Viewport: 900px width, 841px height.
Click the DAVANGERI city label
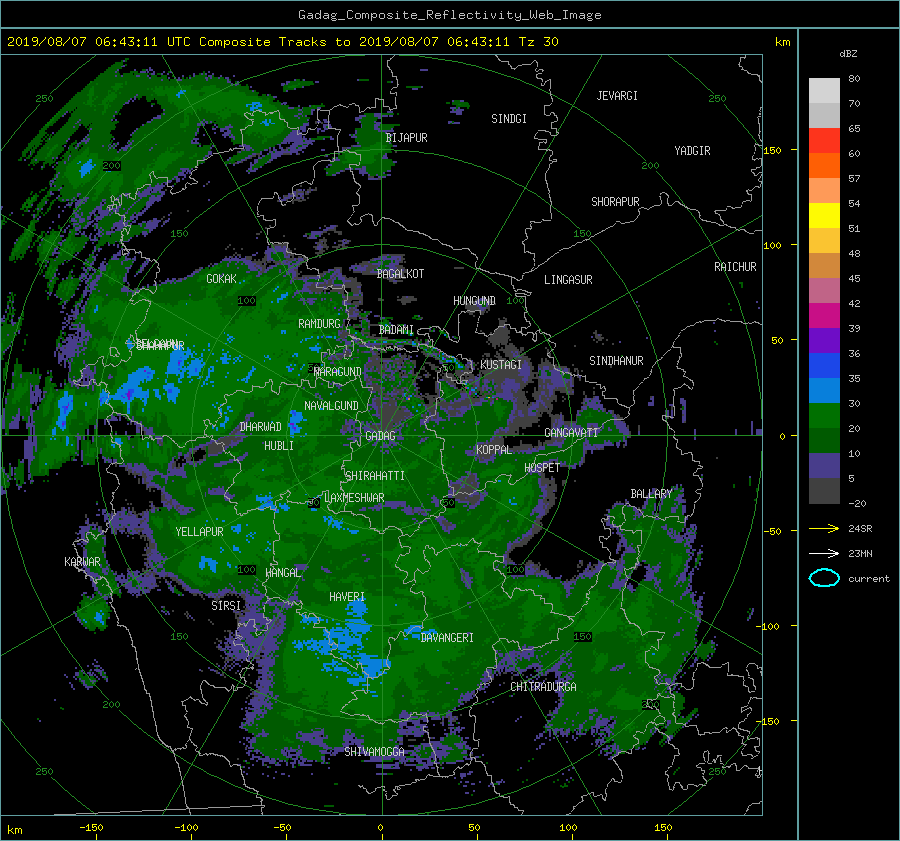click(447, 638)
